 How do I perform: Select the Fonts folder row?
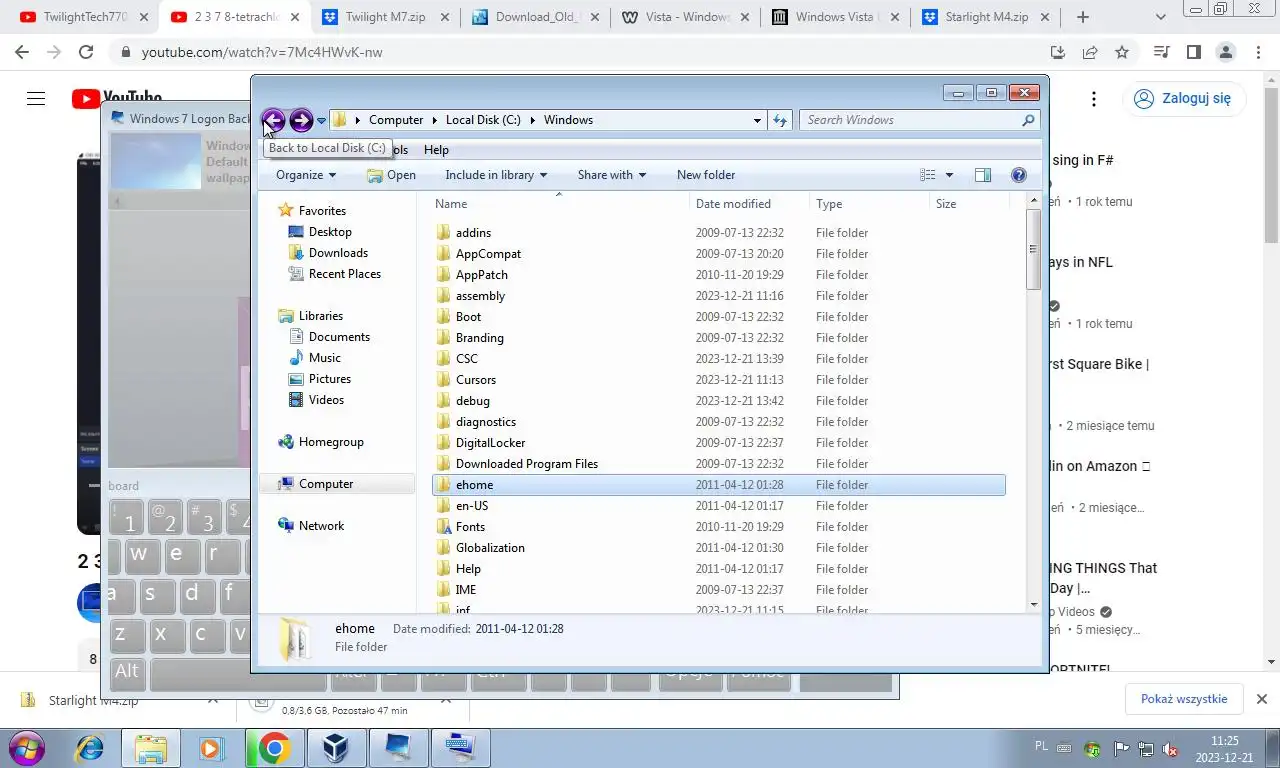click(x=718, y=527)
